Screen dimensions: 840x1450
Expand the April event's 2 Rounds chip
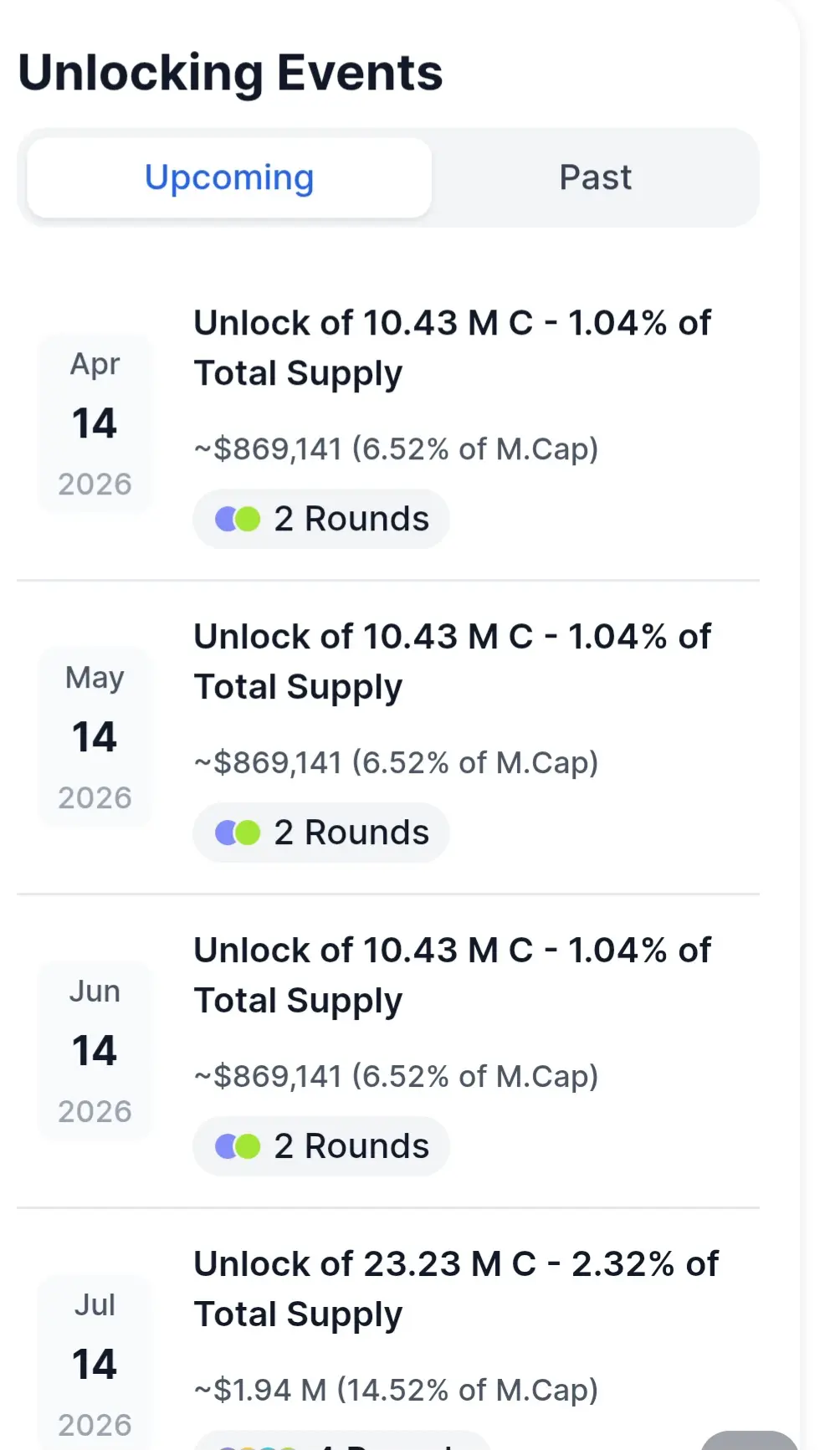[x=351, y=520]
